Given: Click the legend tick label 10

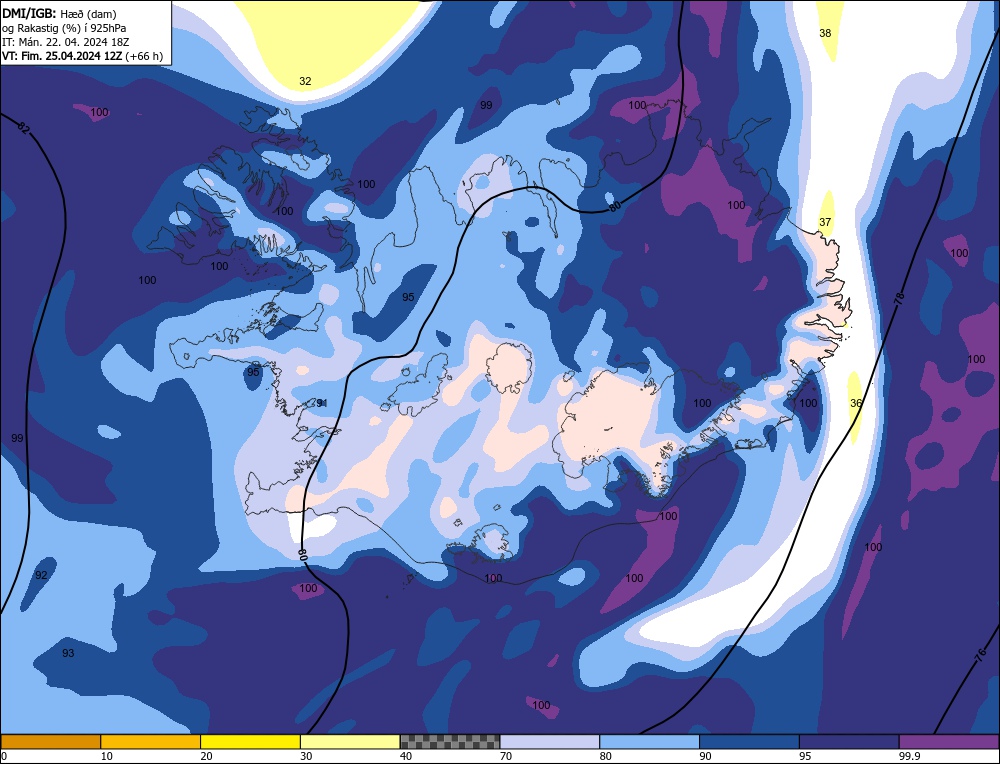Looking at the screenshot, I should 106,756.
